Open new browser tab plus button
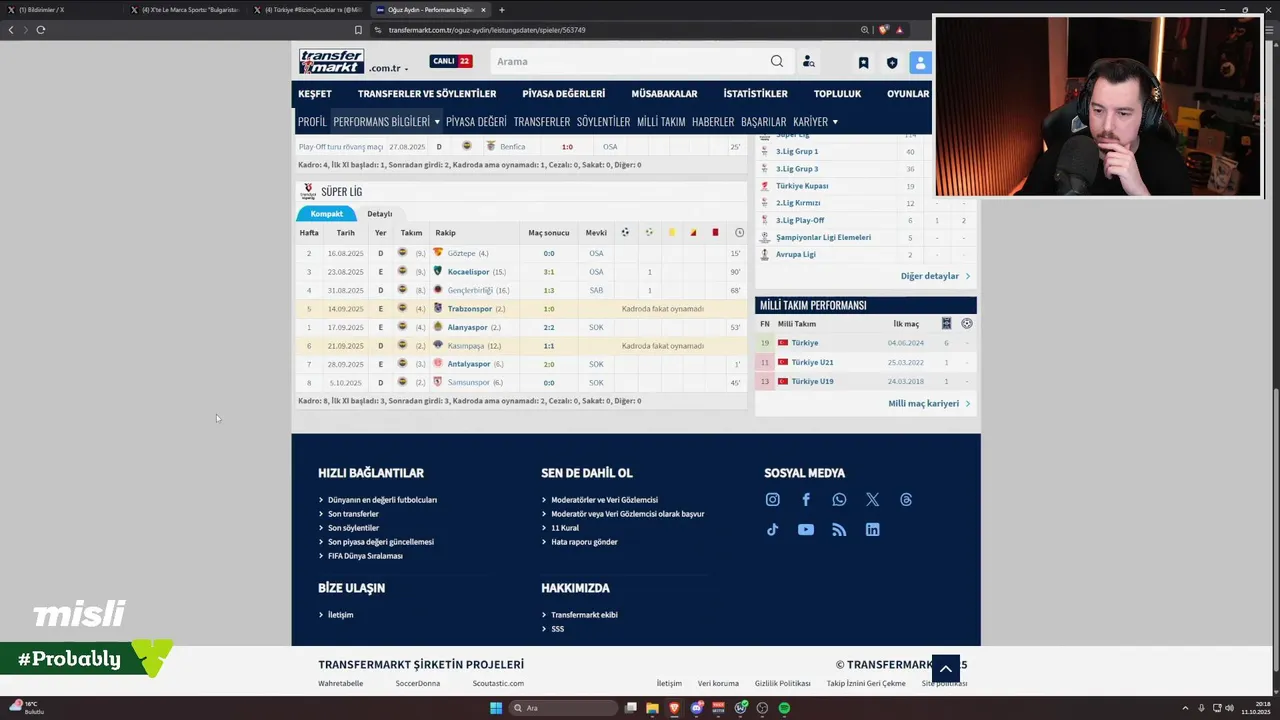The image size is (1280, 720). (502, 10)
